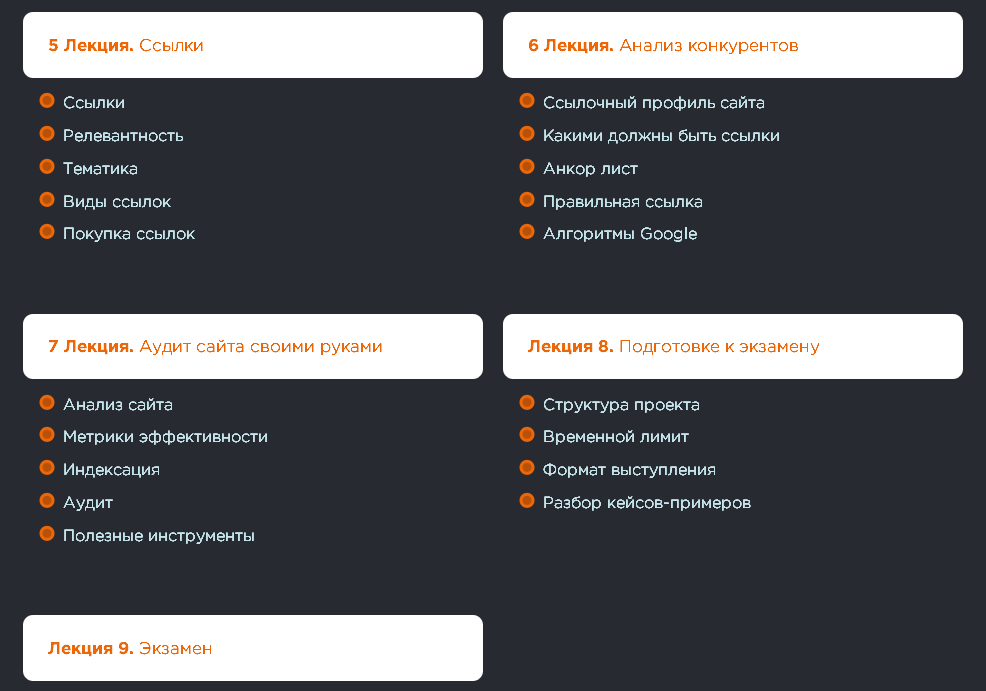Open the Лекция 8. Подготовке к экзамену header

[x=733, y=346]
